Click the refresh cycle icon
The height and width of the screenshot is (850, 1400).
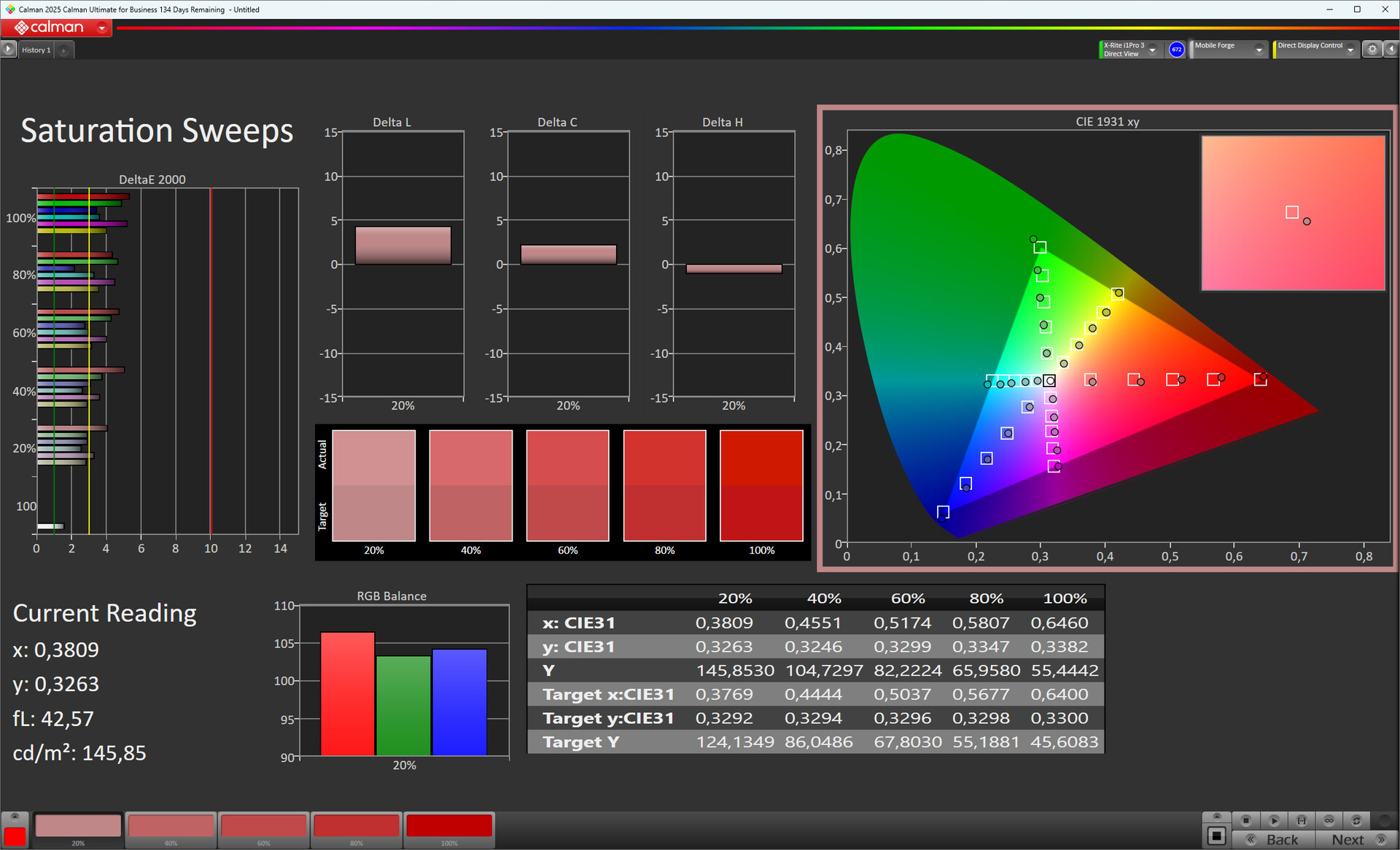click(x=1356, y=820)
